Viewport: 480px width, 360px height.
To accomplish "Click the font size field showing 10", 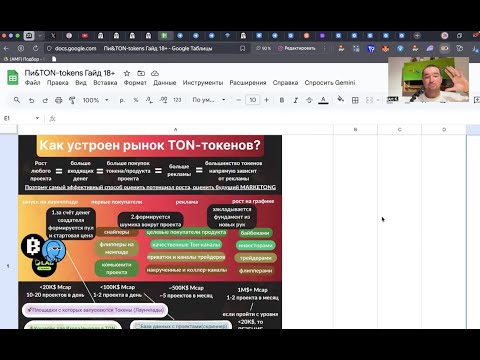I will point(253,100).
